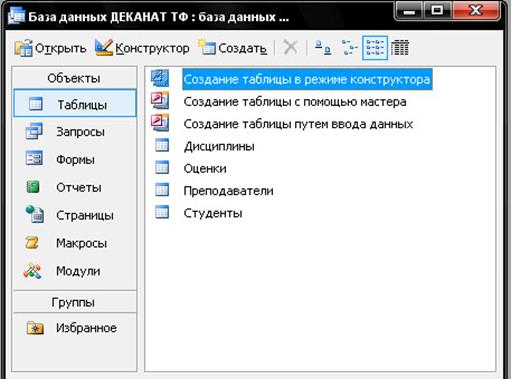Click the database icon in title bar
This screenshot has height=379, width=511.
tap(17, 16)
